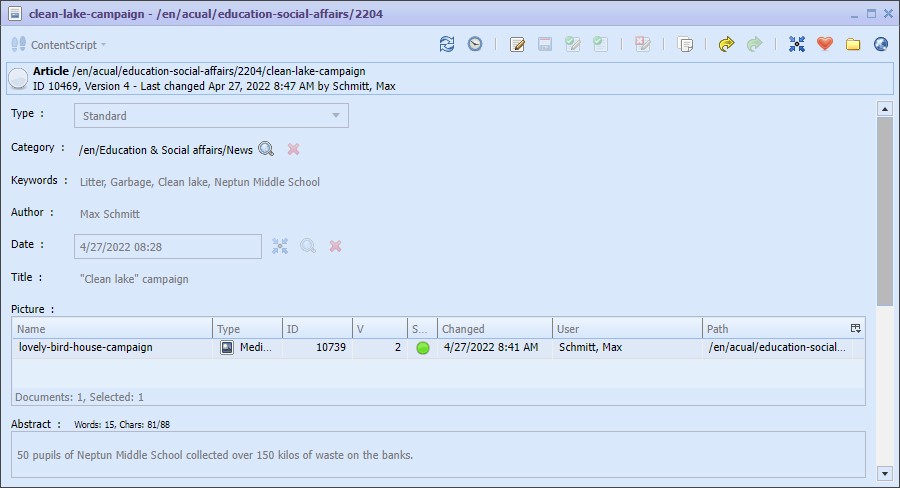Click the Keywords field text

point(200,182)
